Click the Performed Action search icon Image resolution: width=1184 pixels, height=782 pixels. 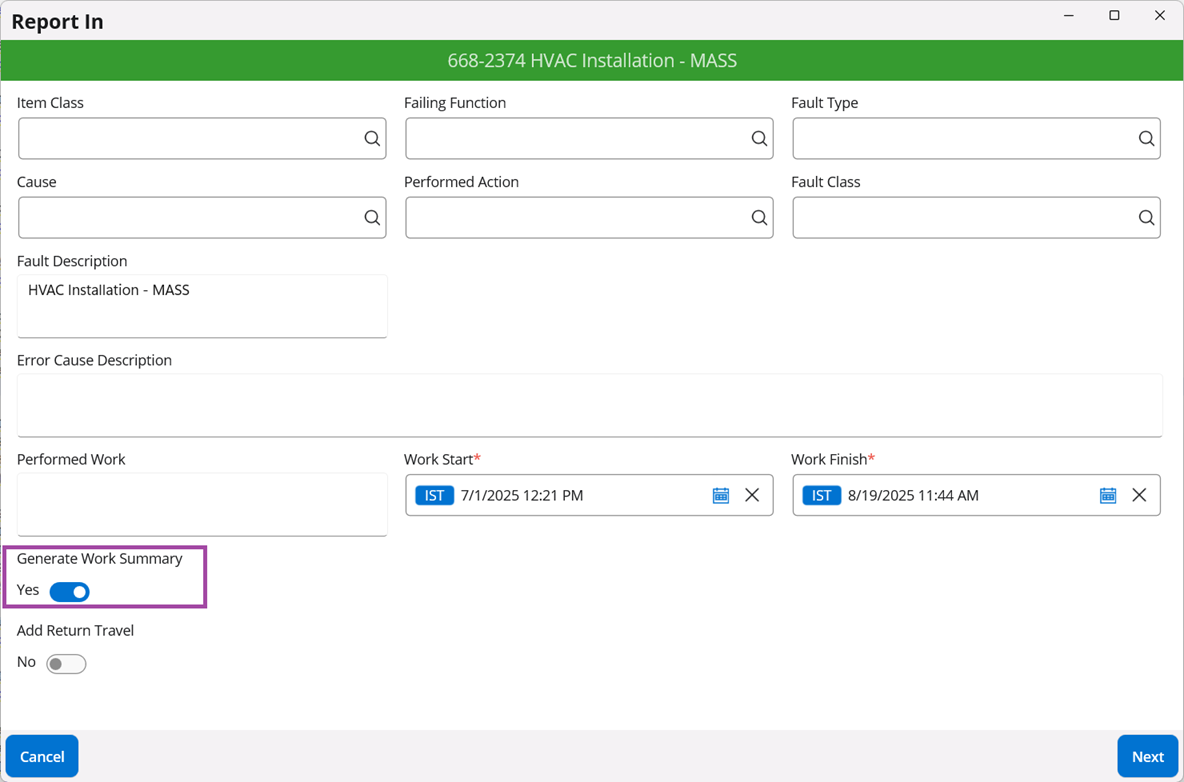(x=759, y=218)
